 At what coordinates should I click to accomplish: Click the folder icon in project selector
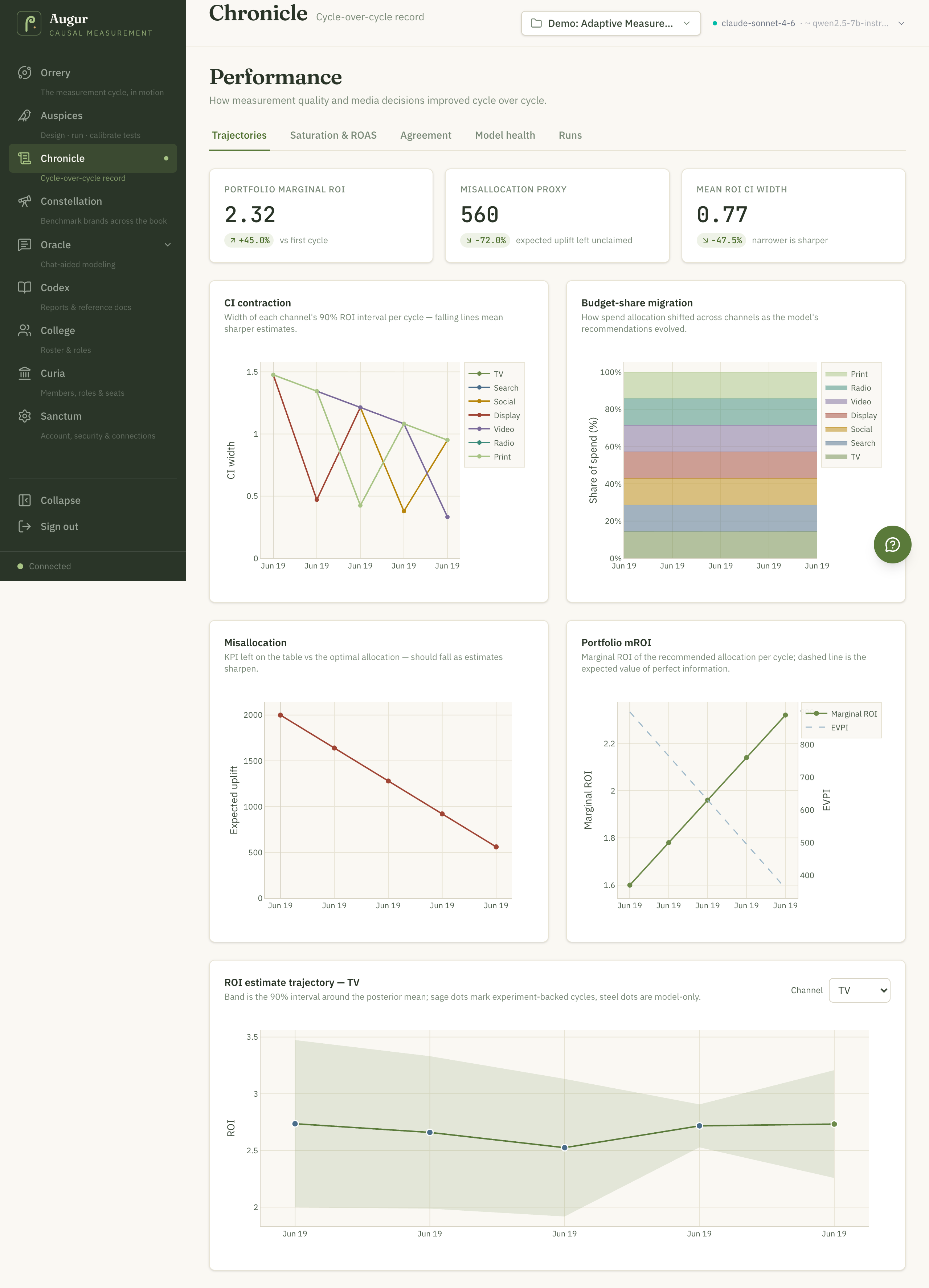coord(536,23)
